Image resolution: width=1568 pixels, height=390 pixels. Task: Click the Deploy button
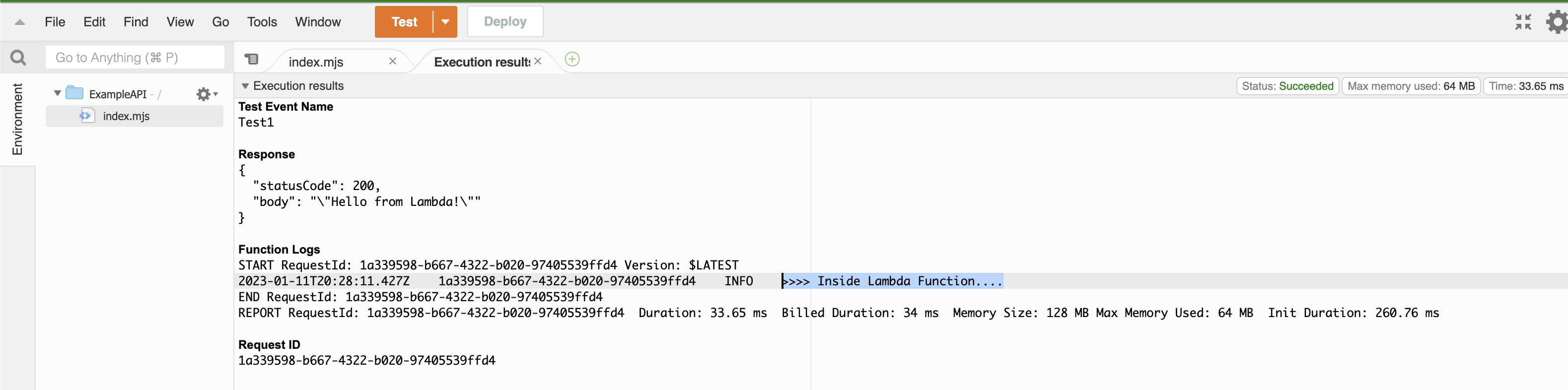[504, 22]
